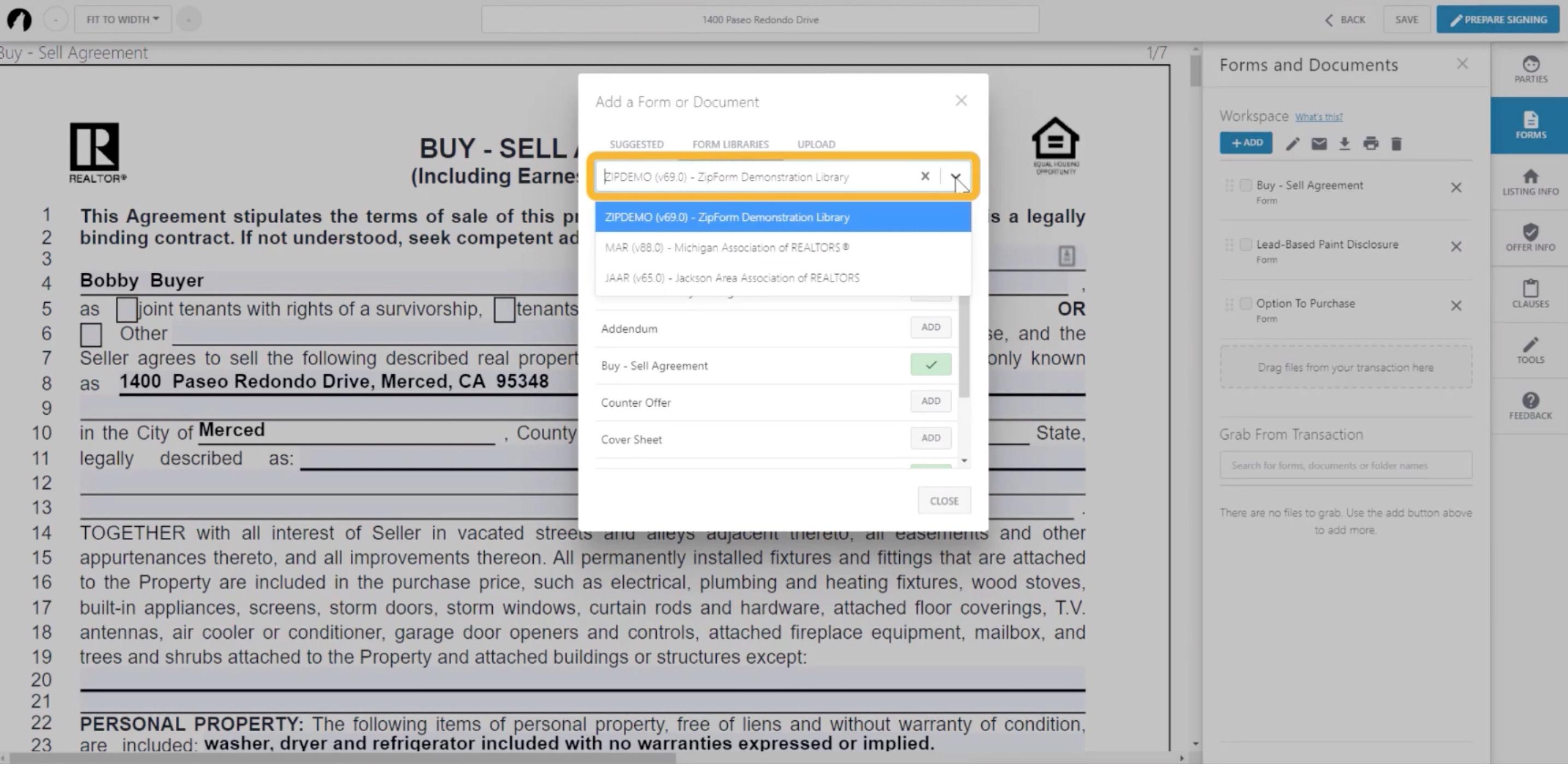
Task: Check the Buy - Sell Agreement checkbox
Action: (1246, 185)
